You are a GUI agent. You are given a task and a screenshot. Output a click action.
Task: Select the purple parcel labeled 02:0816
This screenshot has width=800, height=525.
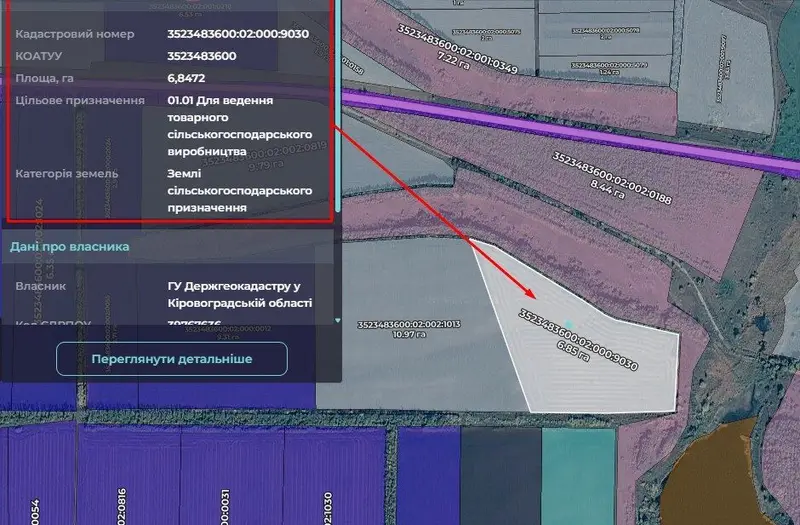(x=129, y=477)
